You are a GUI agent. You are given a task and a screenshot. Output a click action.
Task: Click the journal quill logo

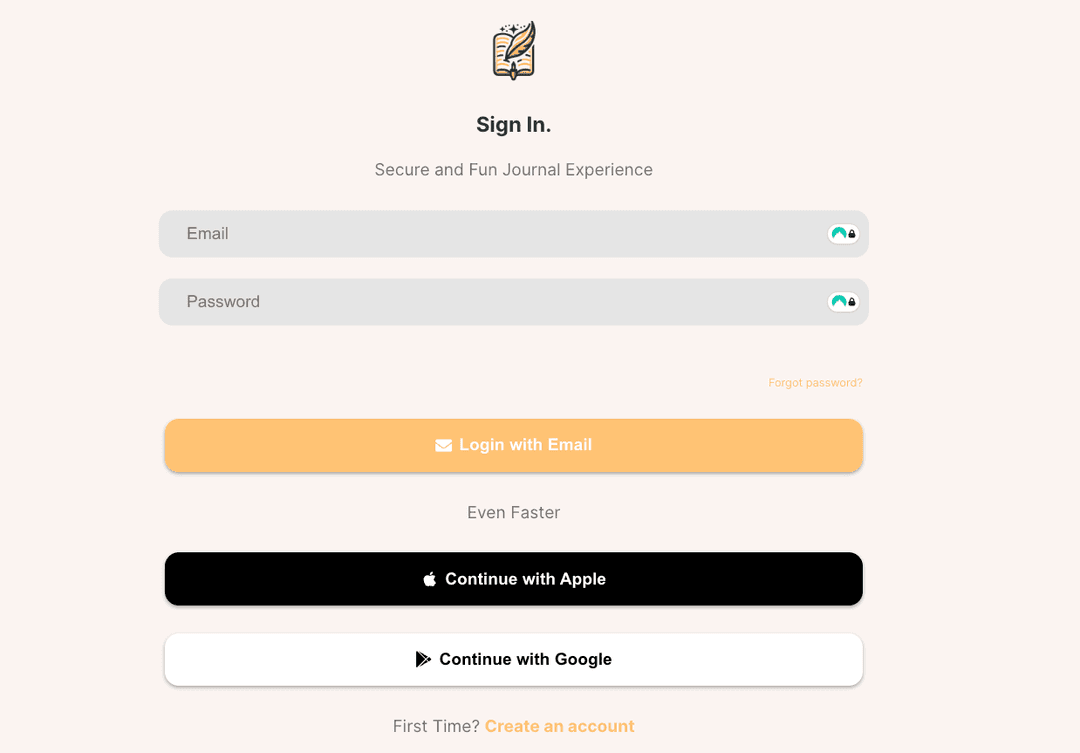(514, 52)
